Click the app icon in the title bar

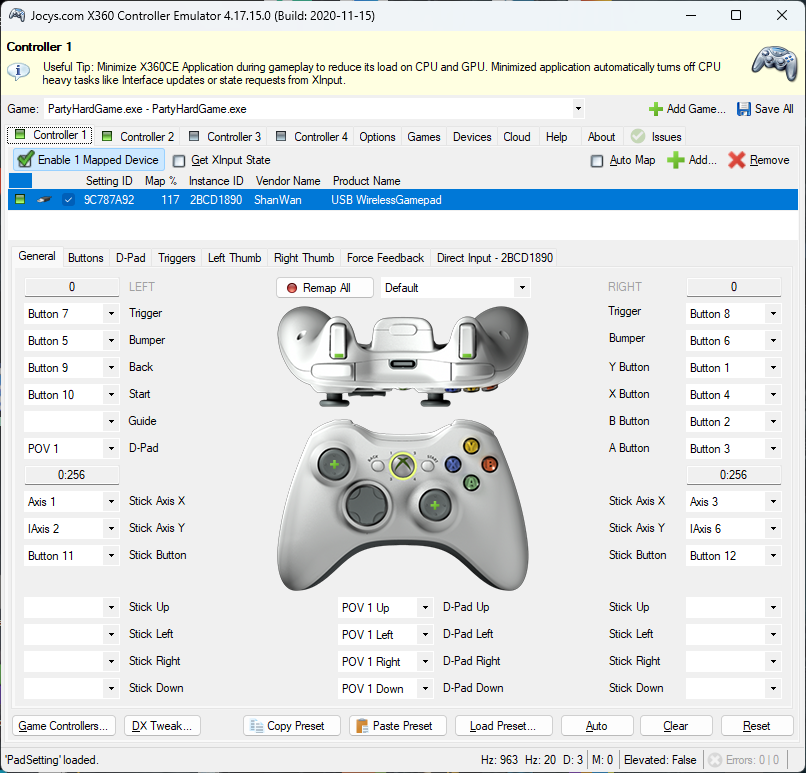coord(16,15)
